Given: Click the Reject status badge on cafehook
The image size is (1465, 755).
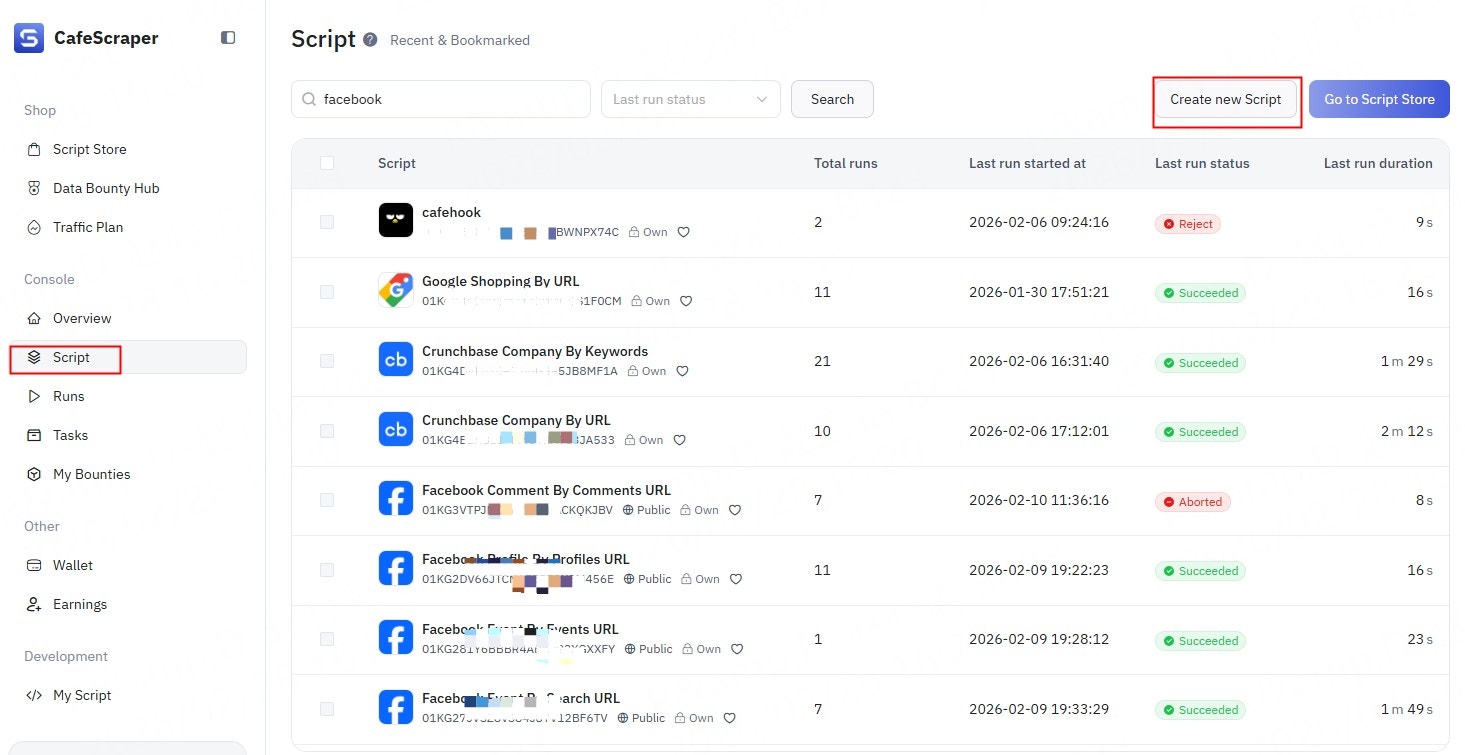Looking at the screenshot, I should pos(1187,224).
